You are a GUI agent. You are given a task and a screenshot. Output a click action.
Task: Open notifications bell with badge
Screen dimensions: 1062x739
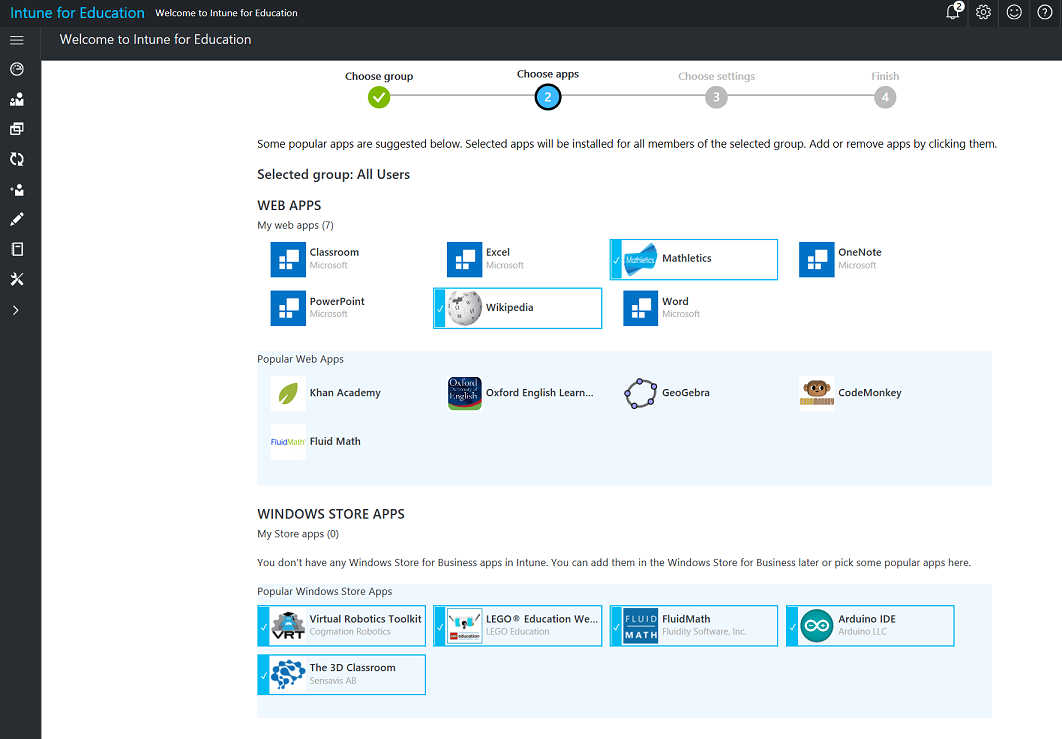(954, 12)
